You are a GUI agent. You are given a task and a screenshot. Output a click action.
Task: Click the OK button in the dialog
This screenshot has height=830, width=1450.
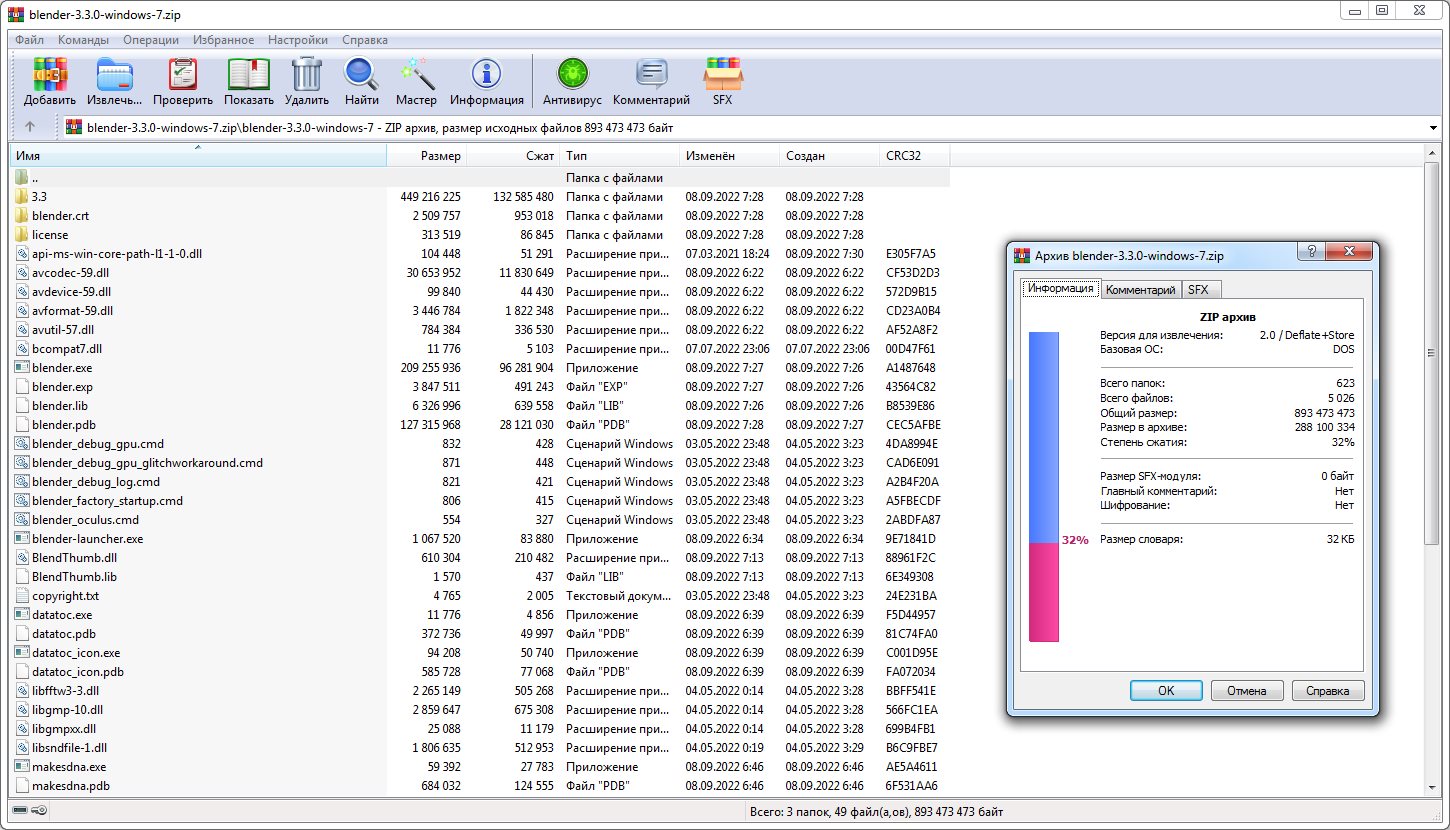[x=1166, y=690]
